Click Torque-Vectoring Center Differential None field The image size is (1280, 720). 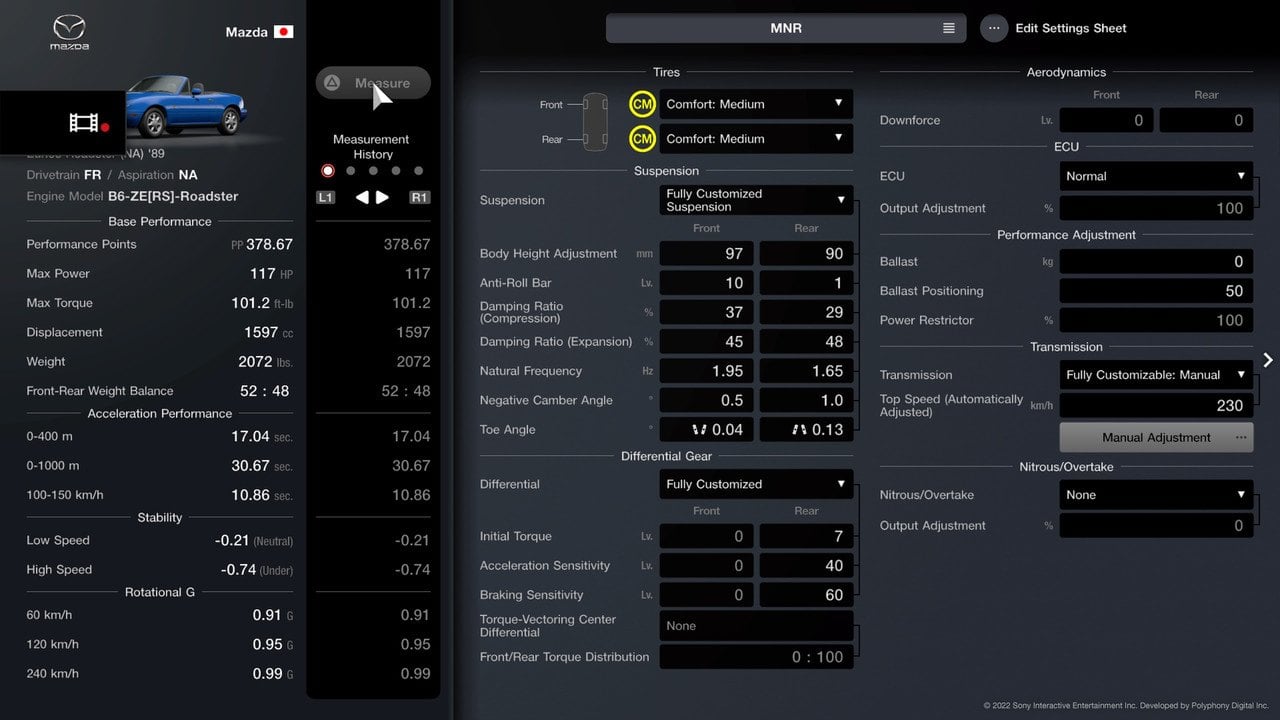[757, 626]
